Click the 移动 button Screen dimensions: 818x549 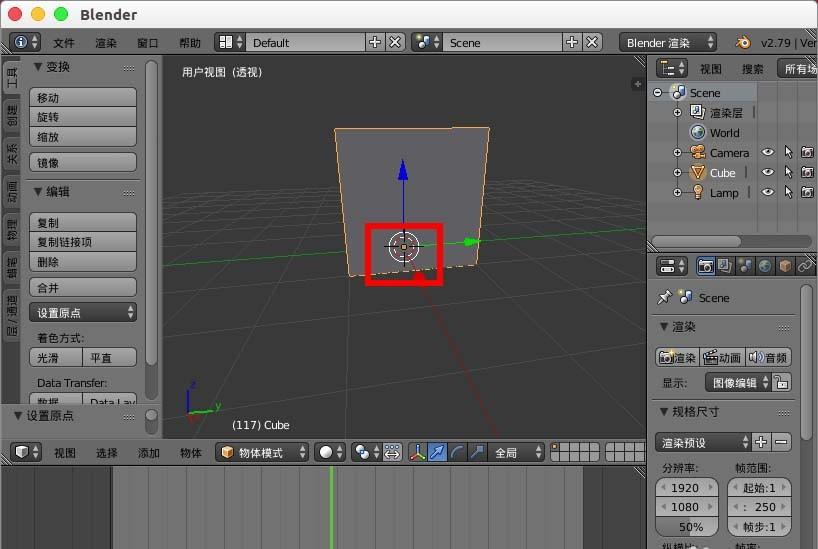pyautogui.click(x=83, y=98)
